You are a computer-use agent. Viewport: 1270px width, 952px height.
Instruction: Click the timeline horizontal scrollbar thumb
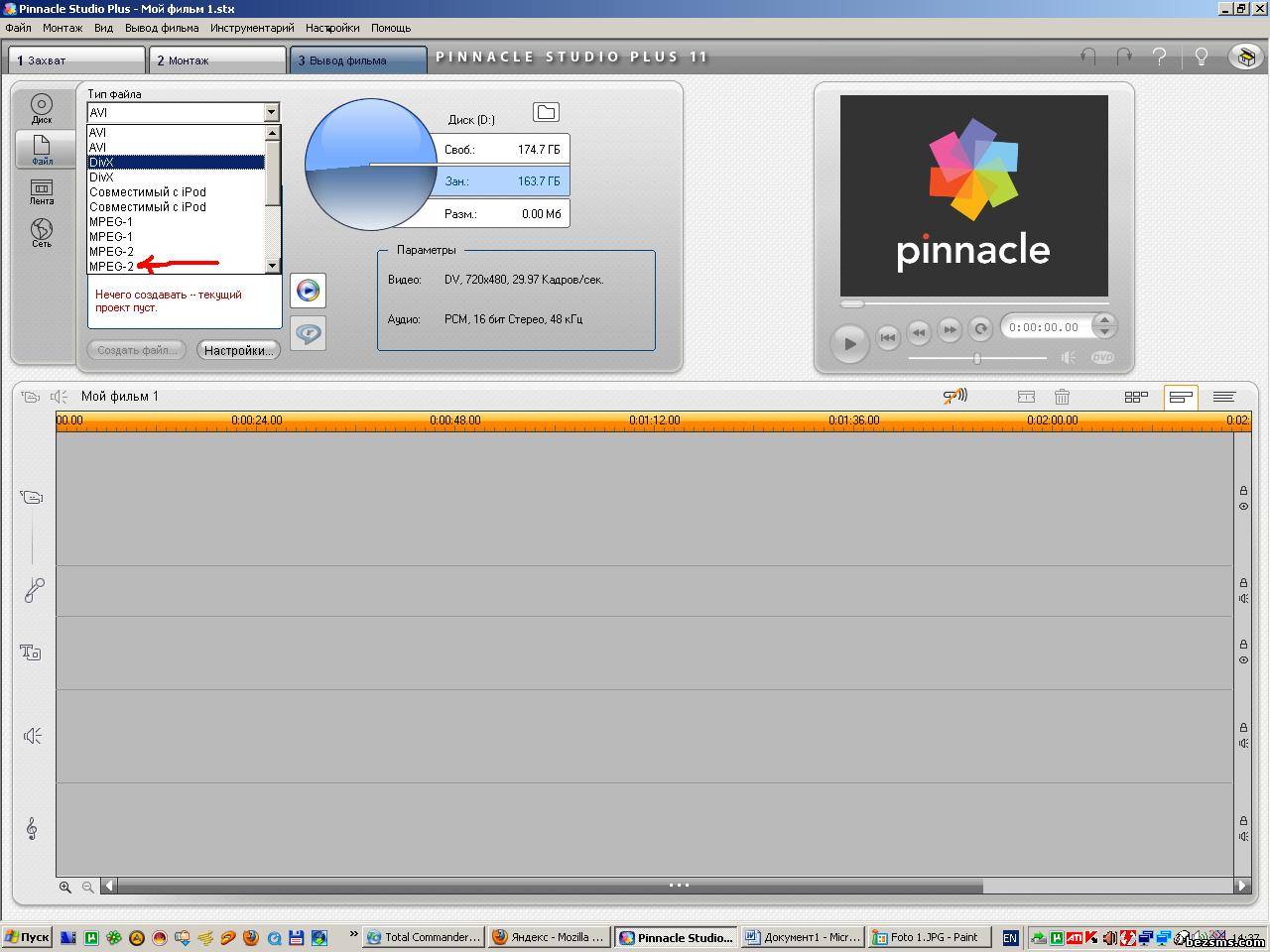(550, 886)
